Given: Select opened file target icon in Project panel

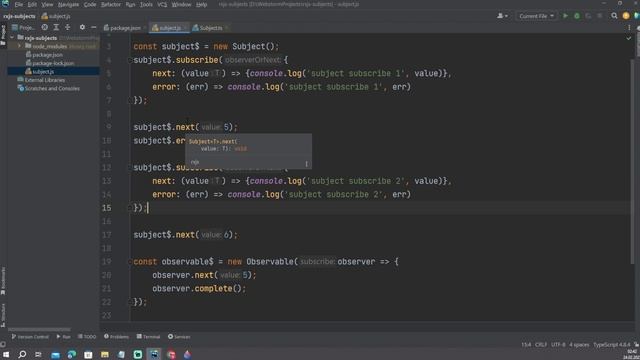Looking at the screenshot, I should click(44, 27).
